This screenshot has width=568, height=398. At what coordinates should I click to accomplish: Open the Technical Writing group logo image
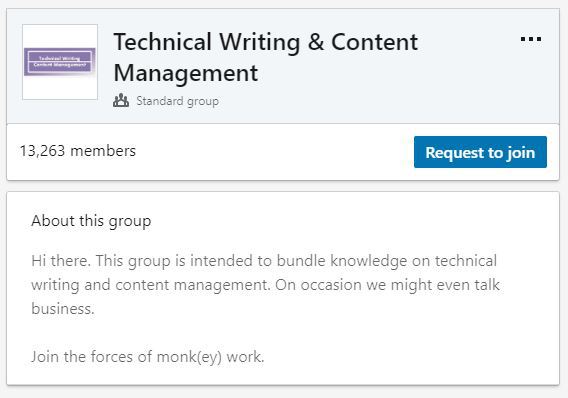tap(60, 62)
